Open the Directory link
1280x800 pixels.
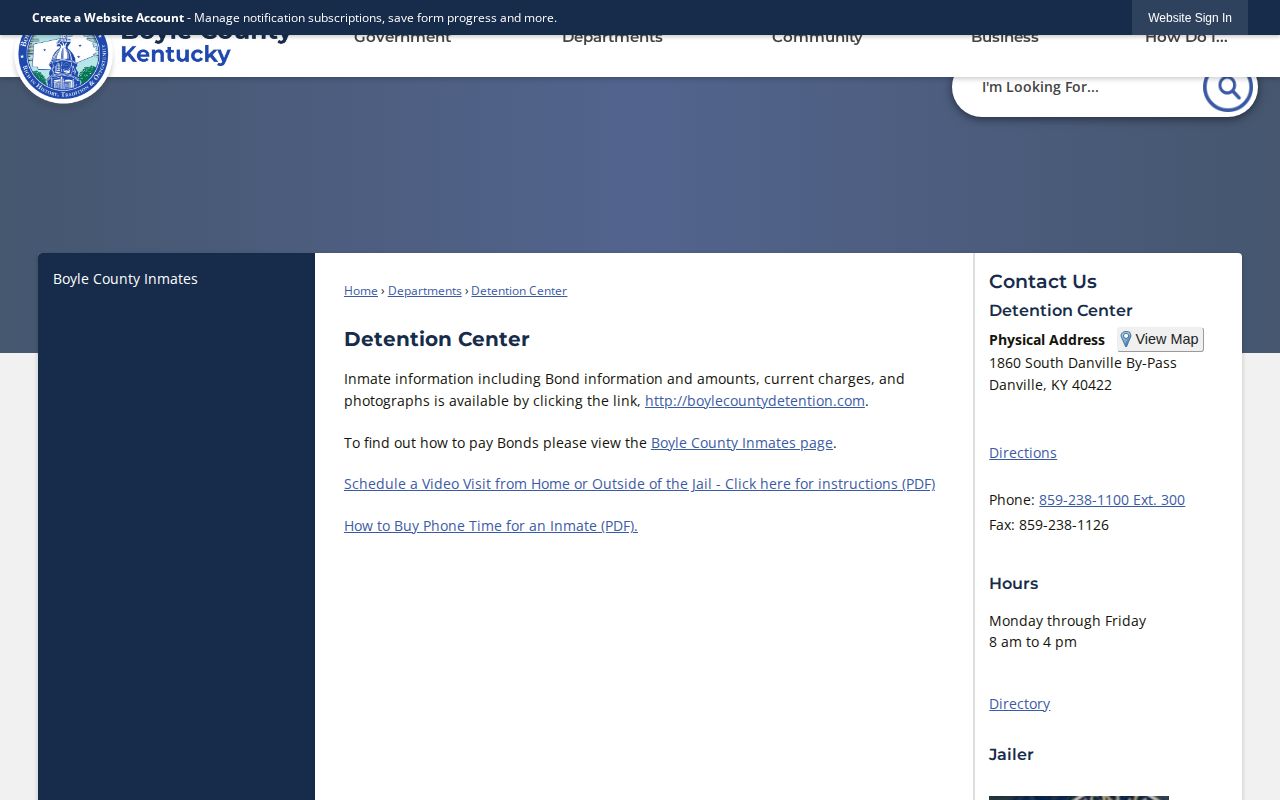point(1020,704)
